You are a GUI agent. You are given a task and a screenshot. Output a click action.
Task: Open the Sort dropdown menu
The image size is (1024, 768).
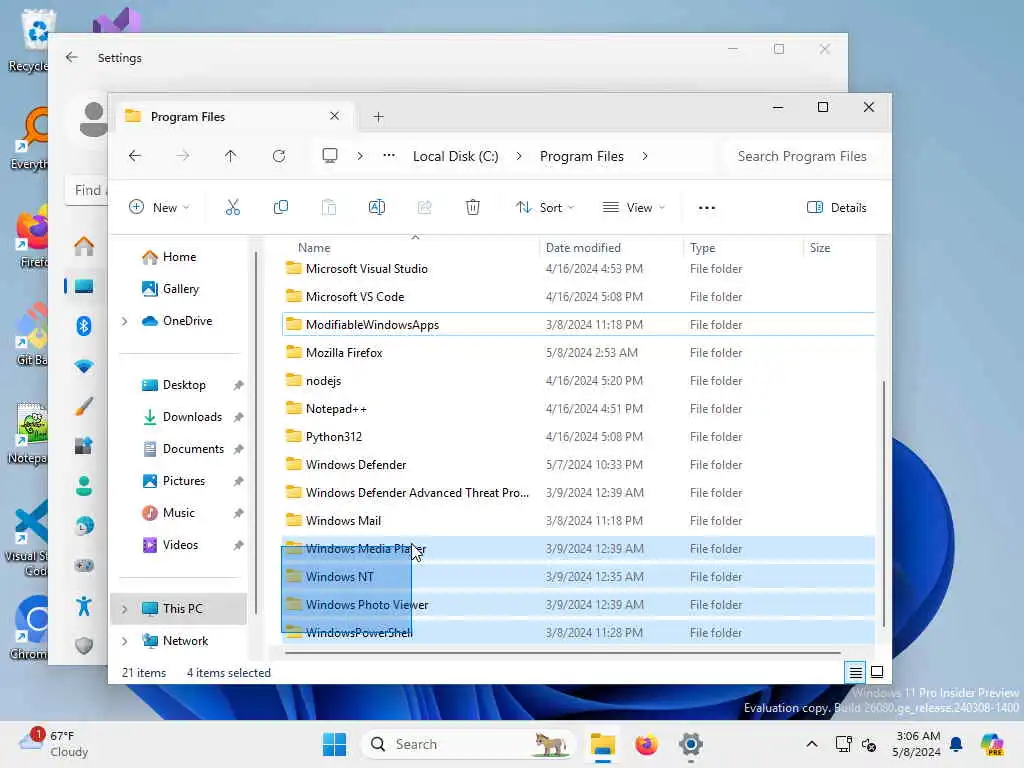545,208
